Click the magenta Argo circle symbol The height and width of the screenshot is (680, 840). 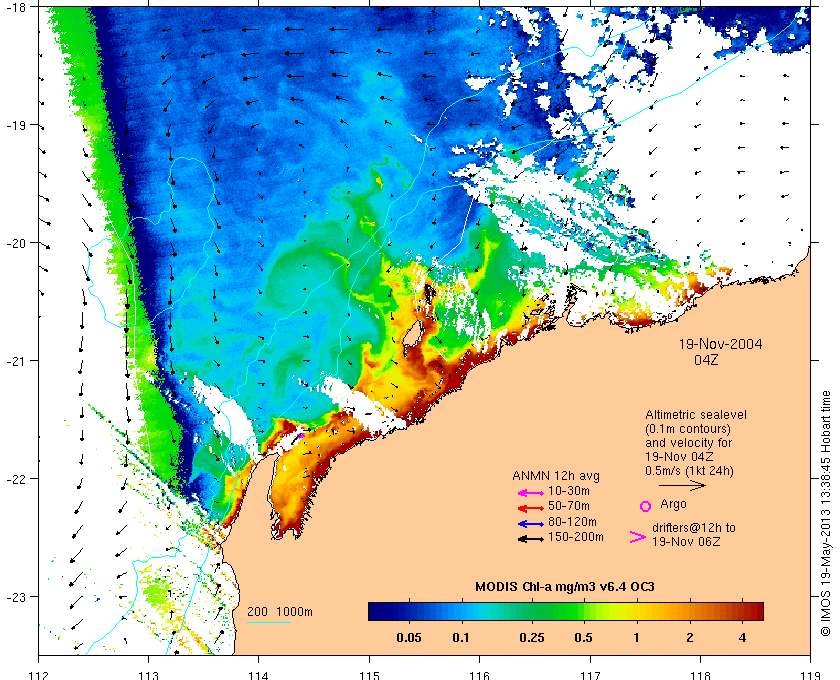pos(646,506)
